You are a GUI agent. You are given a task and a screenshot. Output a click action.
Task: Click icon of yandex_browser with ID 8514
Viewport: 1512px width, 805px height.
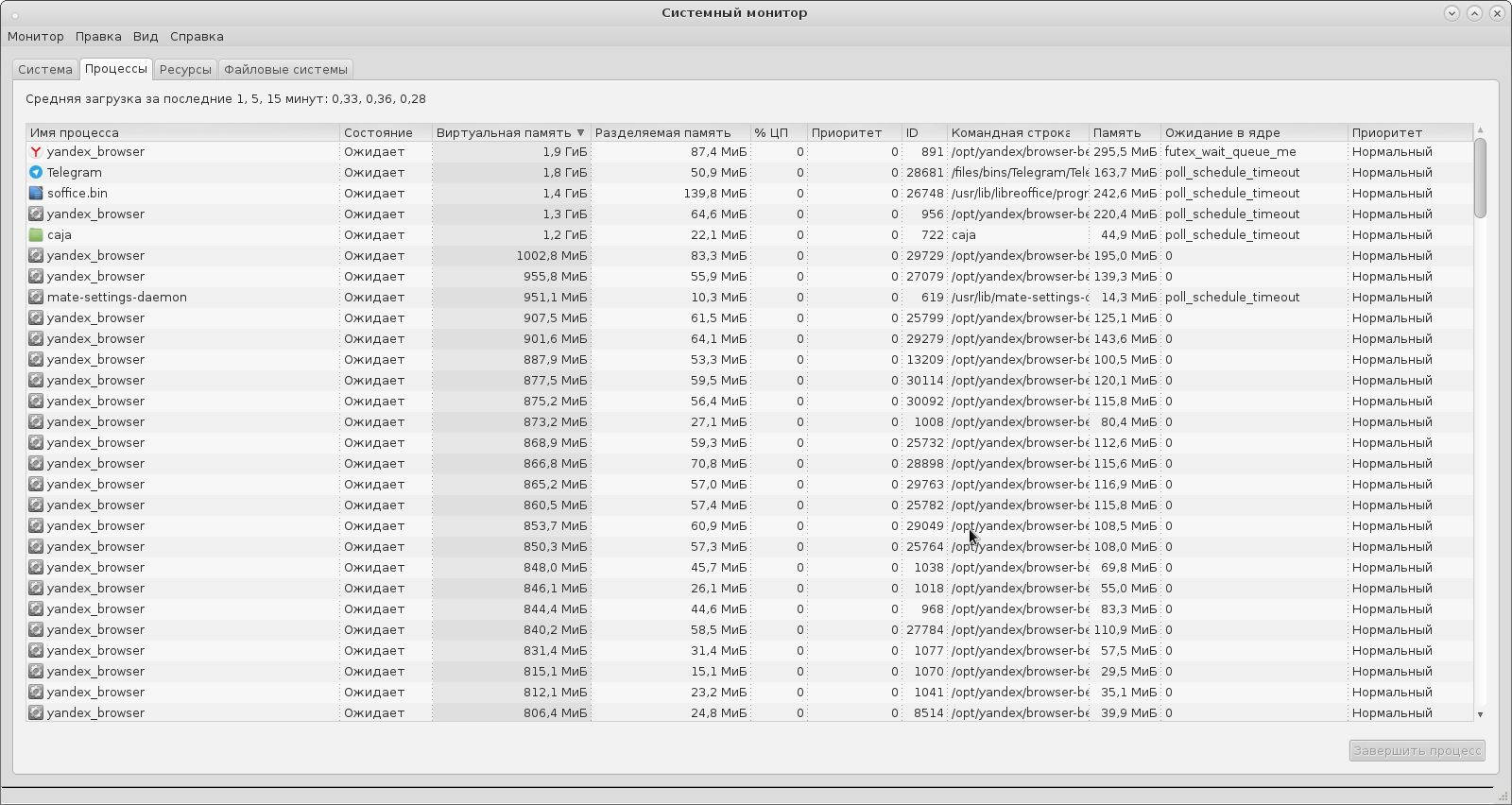point(36,713)
